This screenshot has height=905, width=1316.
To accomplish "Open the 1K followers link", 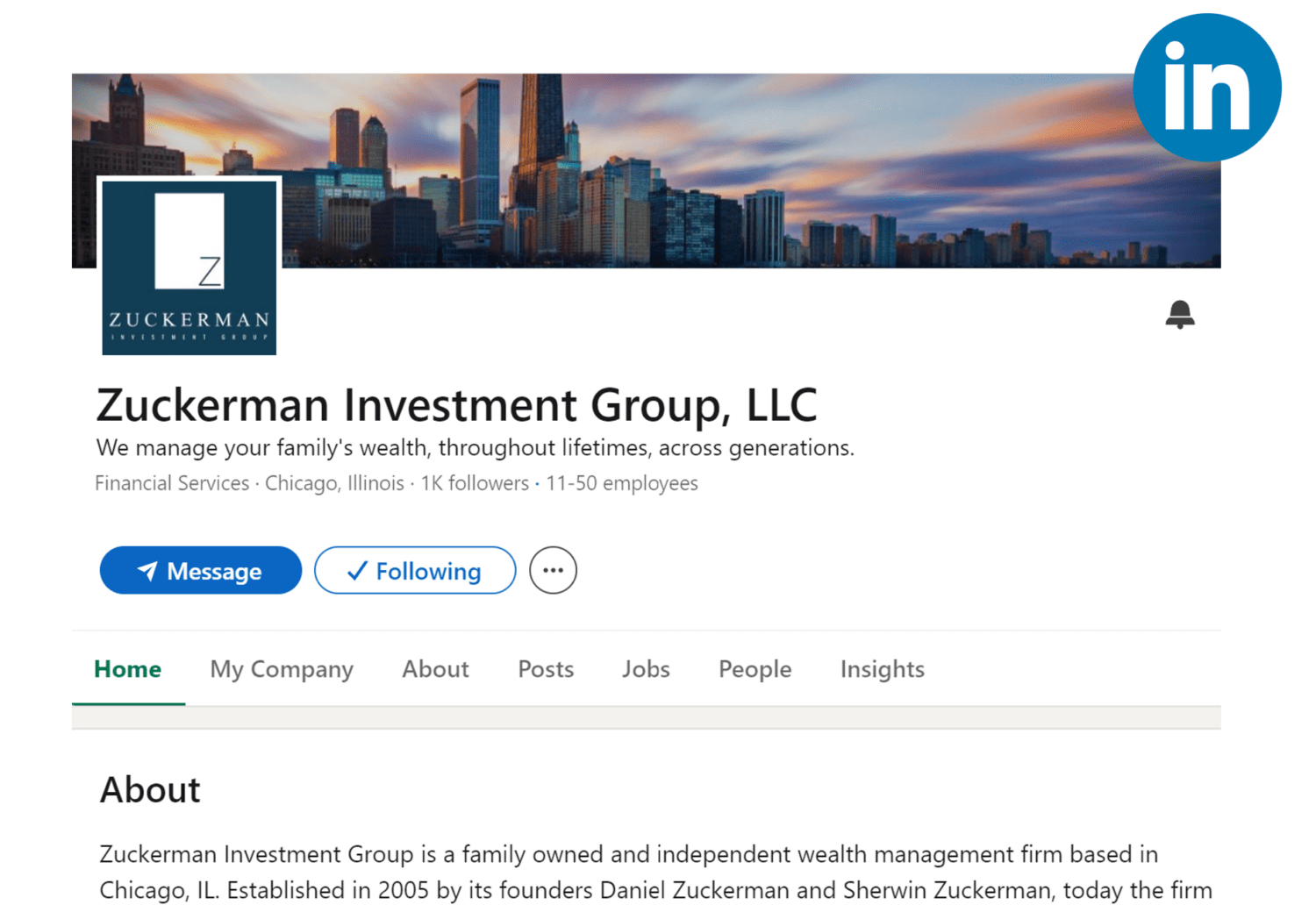I will click(x=474, y=483).
